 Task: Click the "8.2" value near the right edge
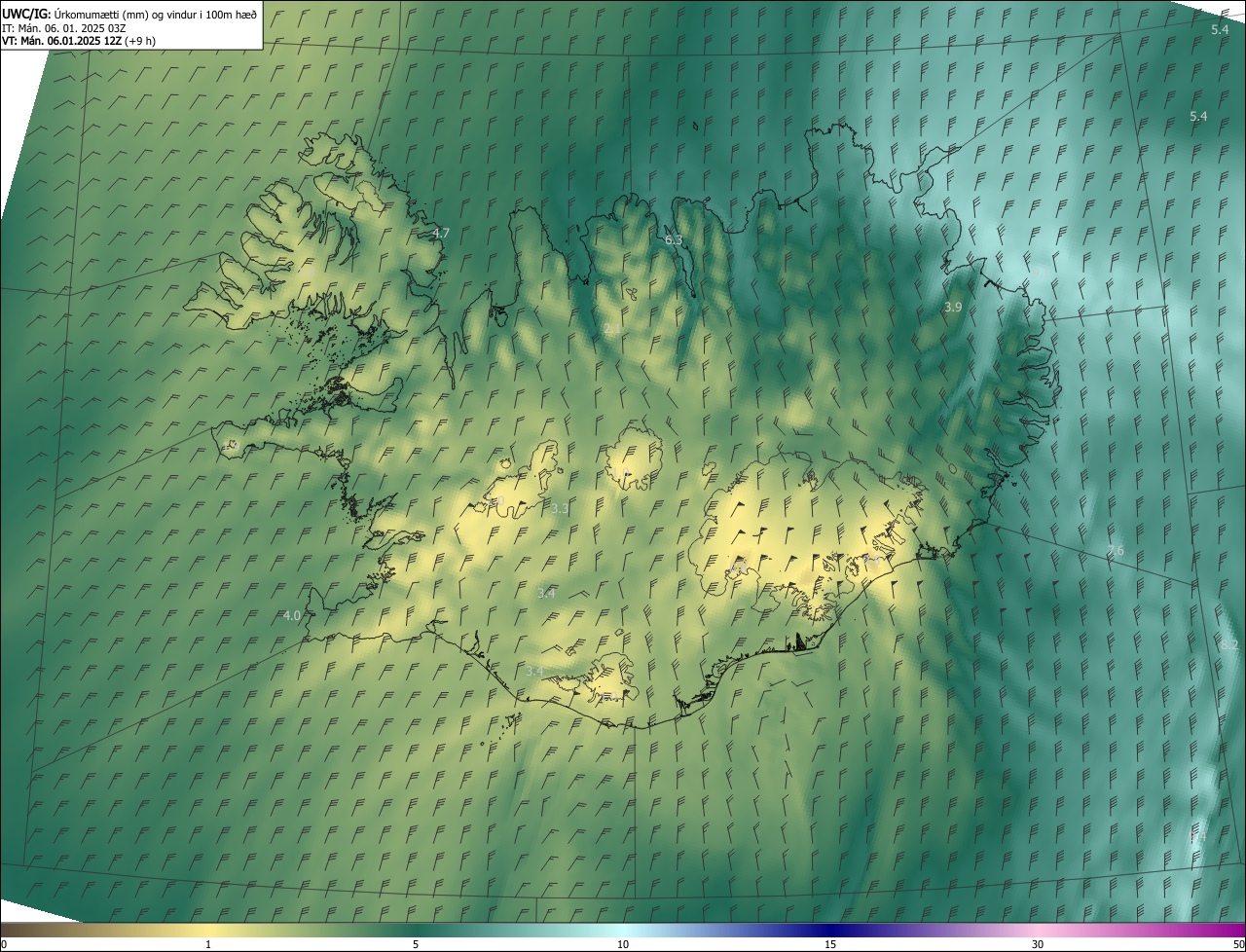coord(1228,644)
